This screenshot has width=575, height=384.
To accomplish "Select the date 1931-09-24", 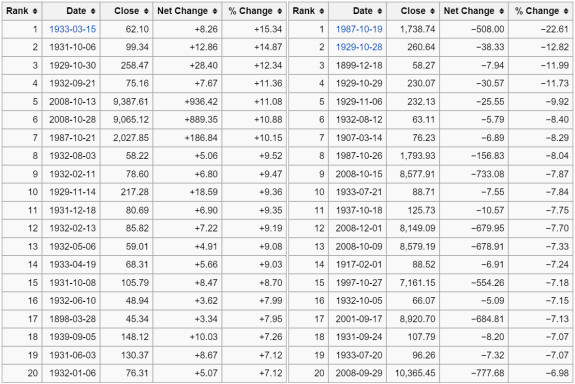I will pos(359,337).
